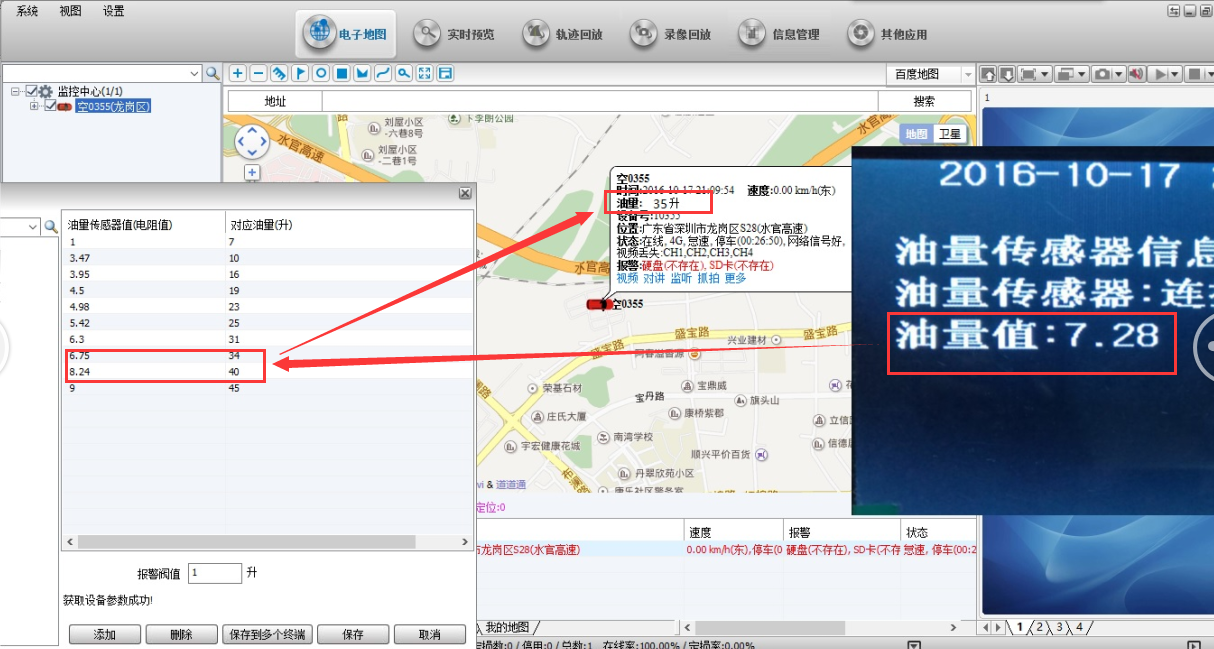Click the 添加 button
The image size is (1214, 649).
[105, 634]
